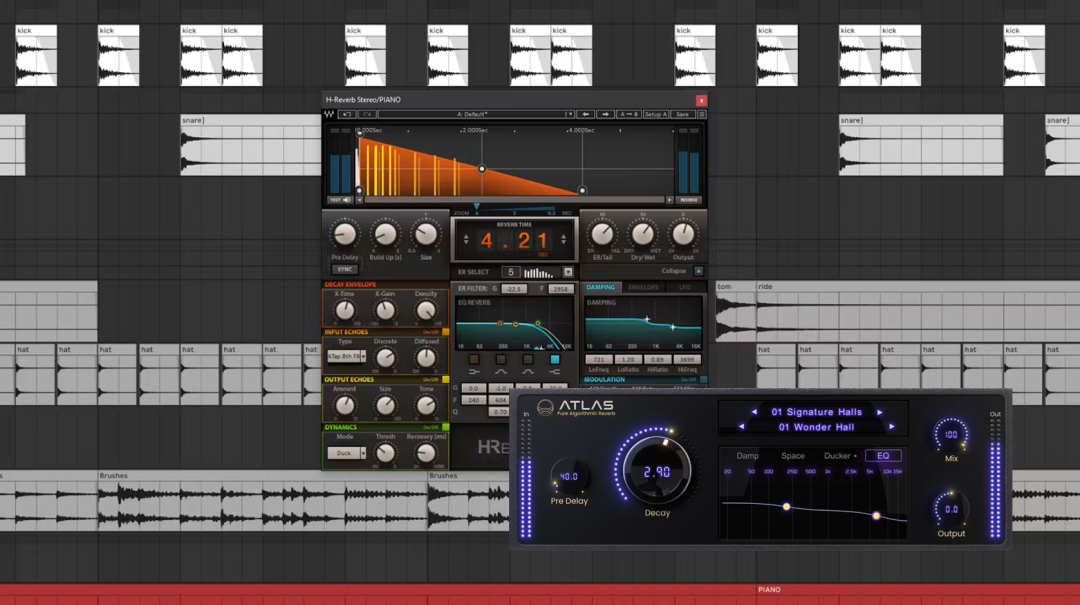Image resolution: width=1080 pixels, height=605 pixels.
Task: Go to previous Signature Halls bank arrow
Action: pos(754,412)
